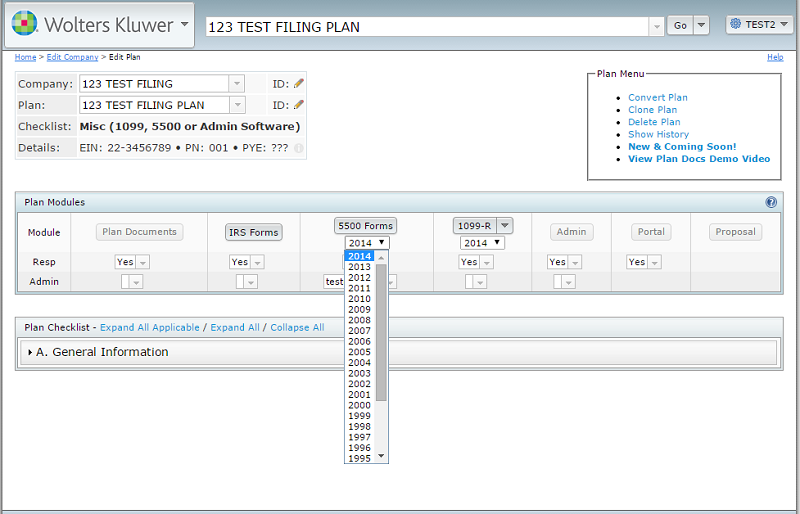Viewport: 800px width, 514px height.
Task: Select Show History in Plan Menu
Action: pyautogui.click(x=658, y=134)
